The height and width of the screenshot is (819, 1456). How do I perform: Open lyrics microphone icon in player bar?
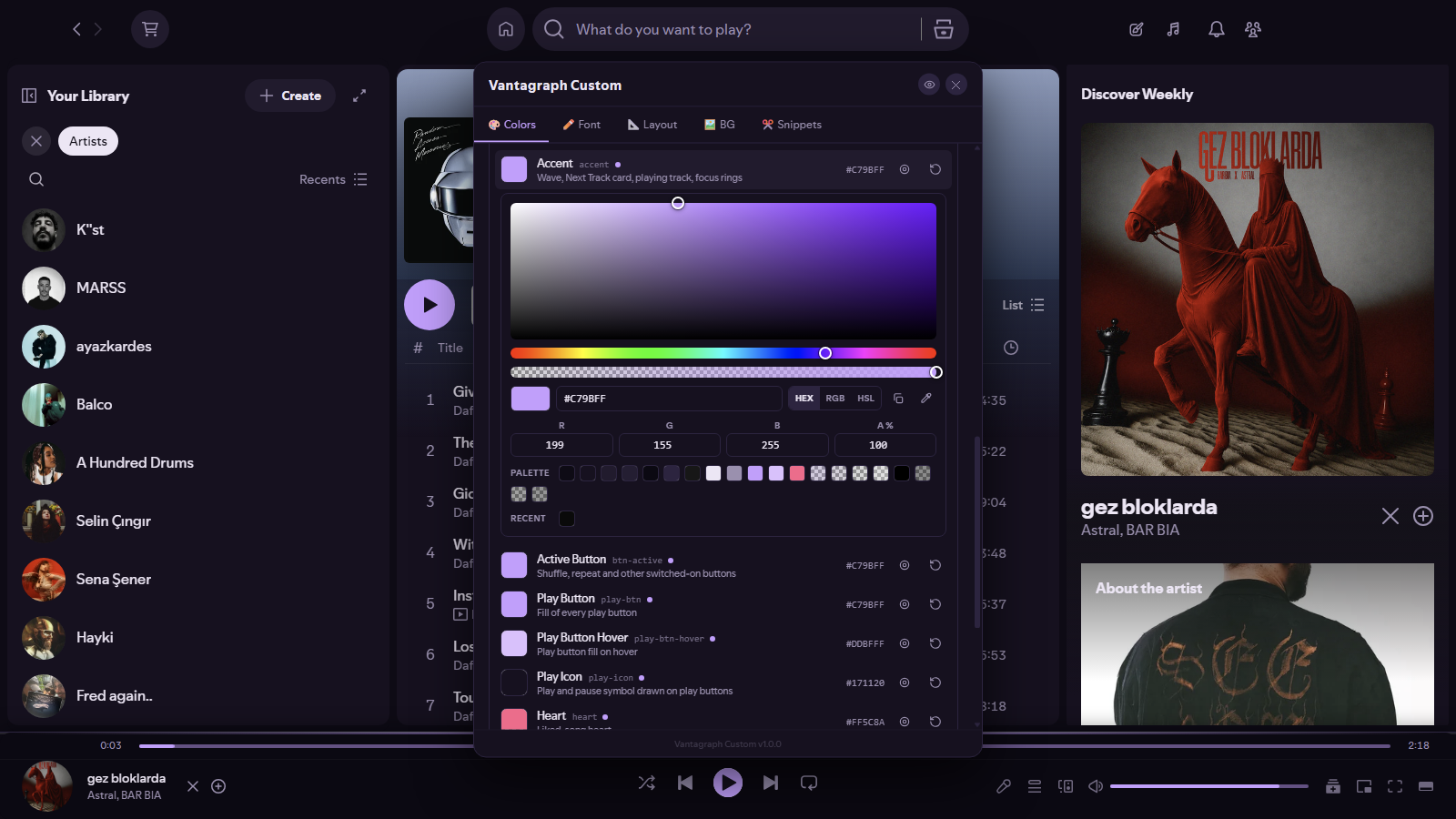coord(1004,786)
